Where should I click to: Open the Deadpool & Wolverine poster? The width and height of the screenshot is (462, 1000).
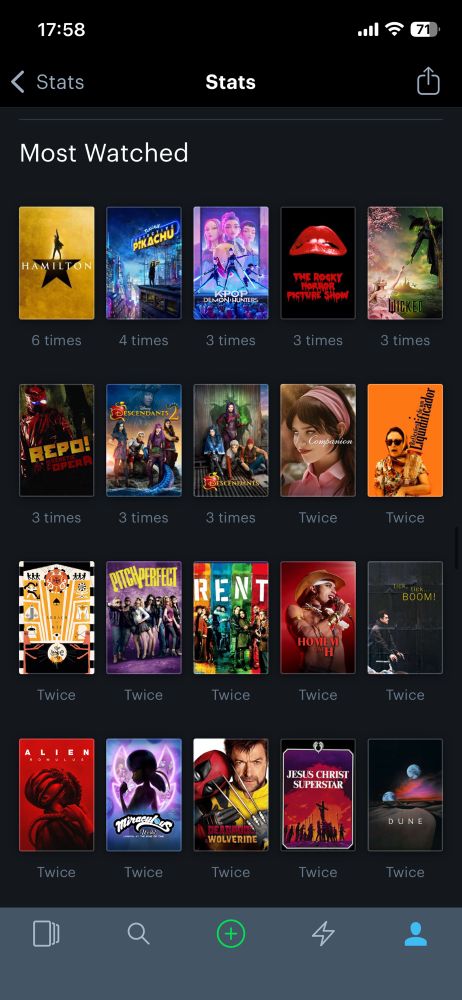pyautogui.click(x=231, y=795)
